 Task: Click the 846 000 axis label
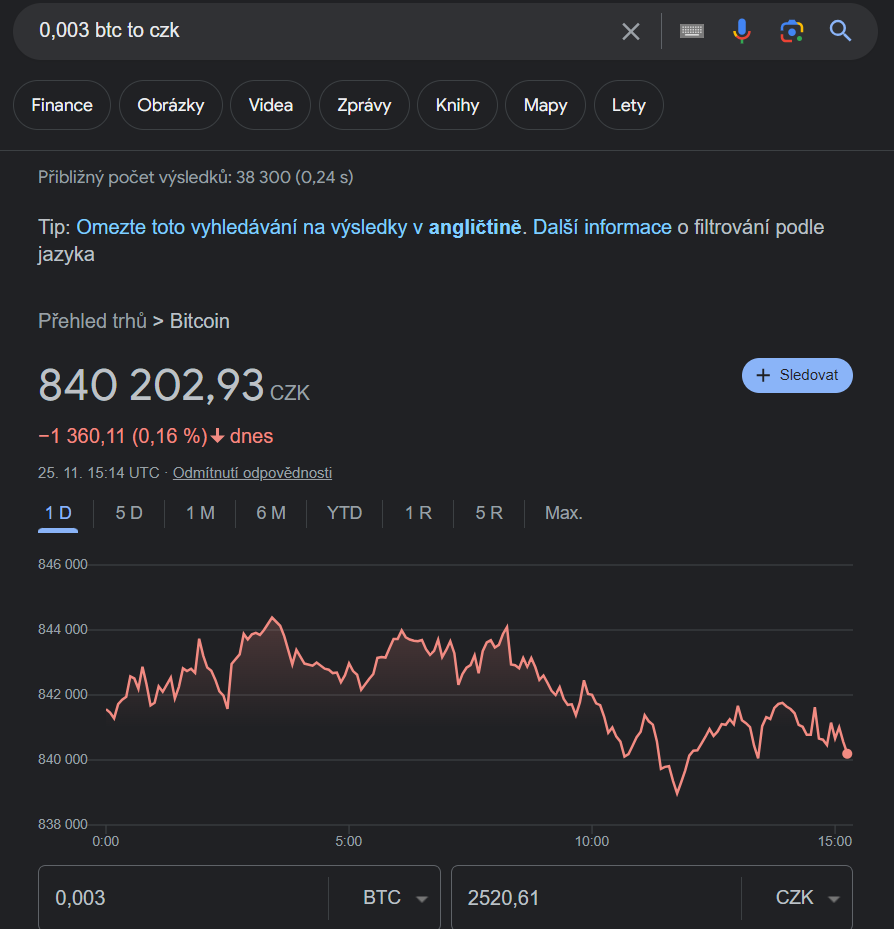coord(63,564)
